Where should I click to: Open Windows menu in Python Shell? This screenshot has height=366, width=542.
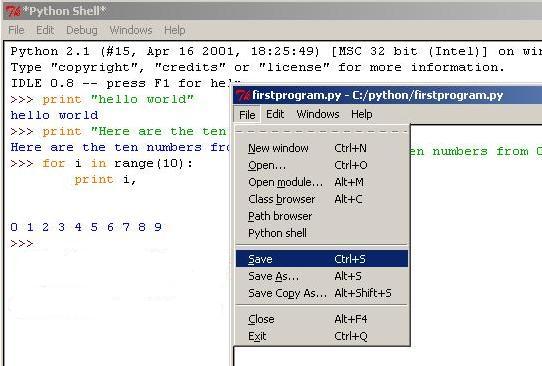click(131, 30)
